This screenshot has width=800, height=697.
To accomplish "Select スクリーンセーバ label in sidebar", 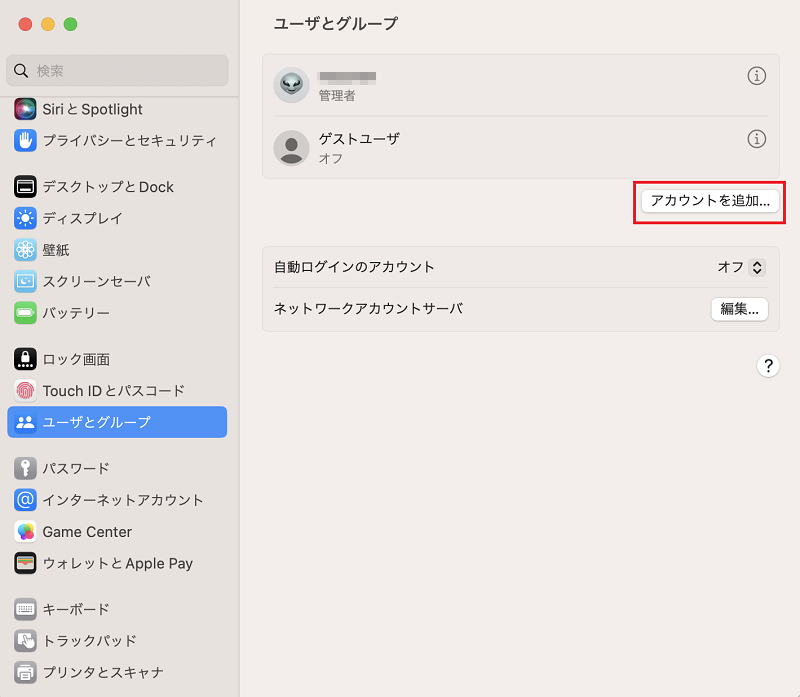I will click(x=96, y=281).
